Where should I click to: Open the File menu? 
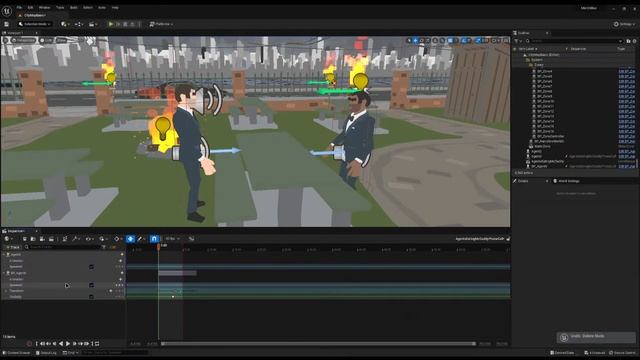click(x=19, y=7)
